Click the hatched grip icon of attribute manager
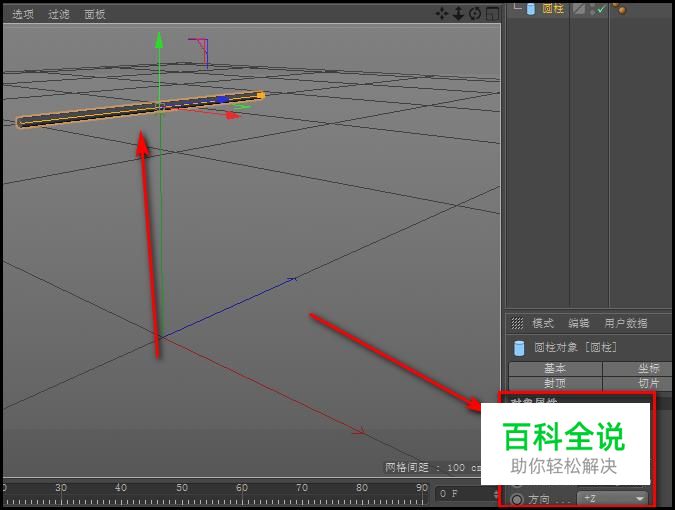Image resolution: width=675 pixels, height=510 pixels. pos(517,323)
